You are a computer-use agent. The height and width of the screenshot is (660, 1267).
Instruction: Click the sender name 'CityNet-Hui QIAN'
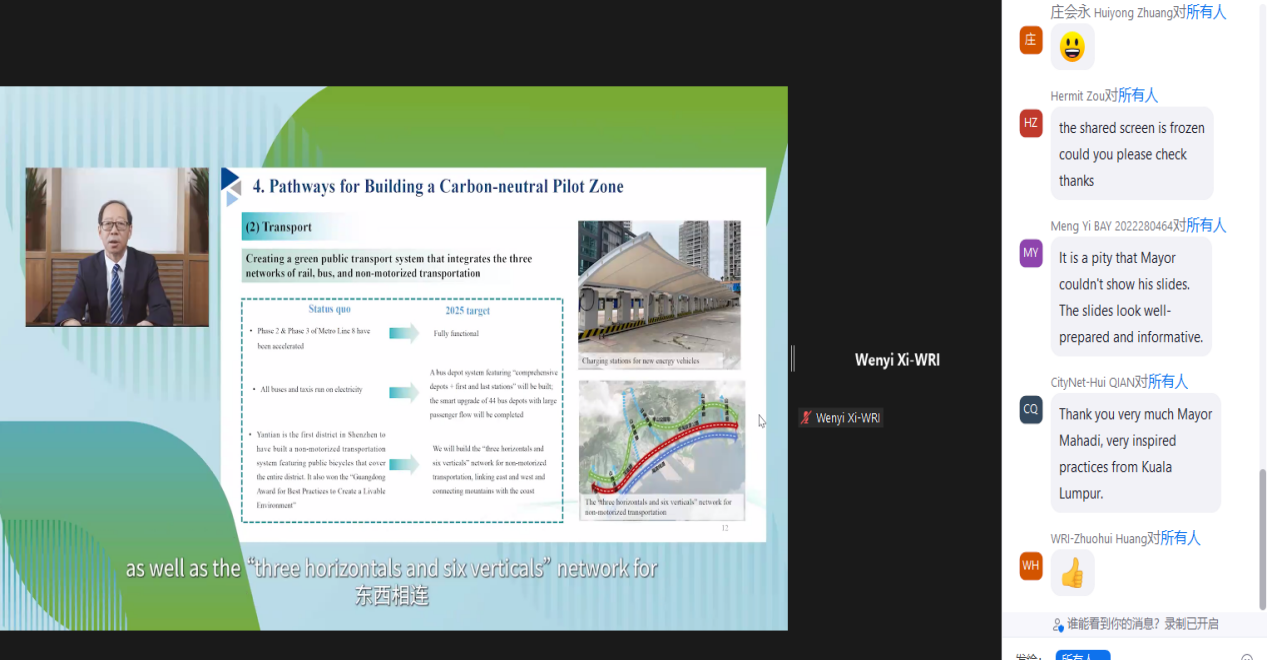1092,382
